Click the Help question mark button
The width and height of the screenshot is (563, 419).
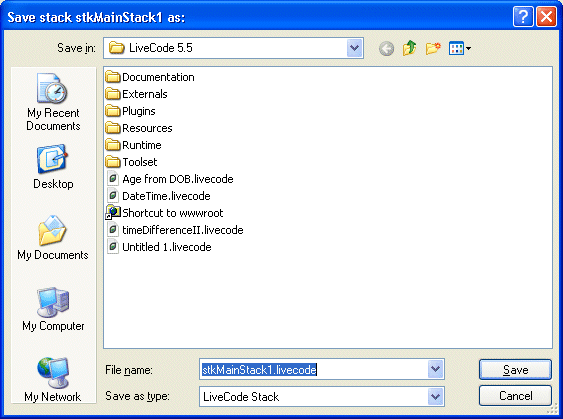click(x=523, y=17)
